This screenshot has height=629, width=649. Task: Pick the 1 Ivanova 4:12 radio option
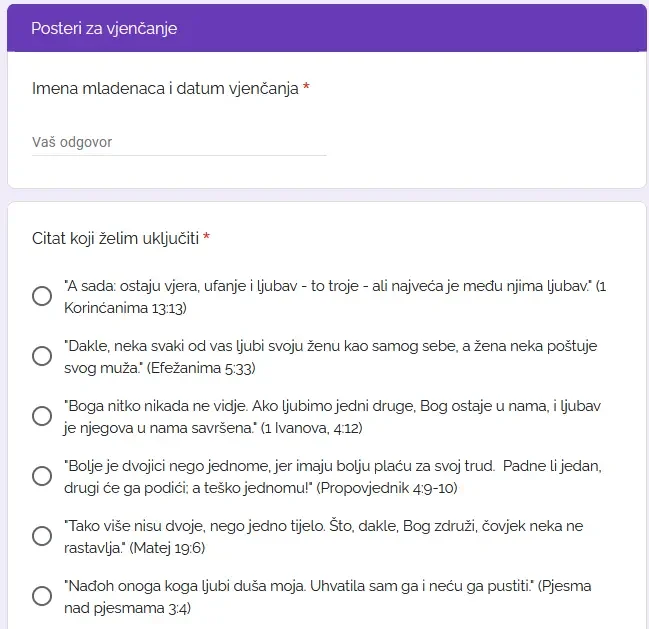pos(42,416)
